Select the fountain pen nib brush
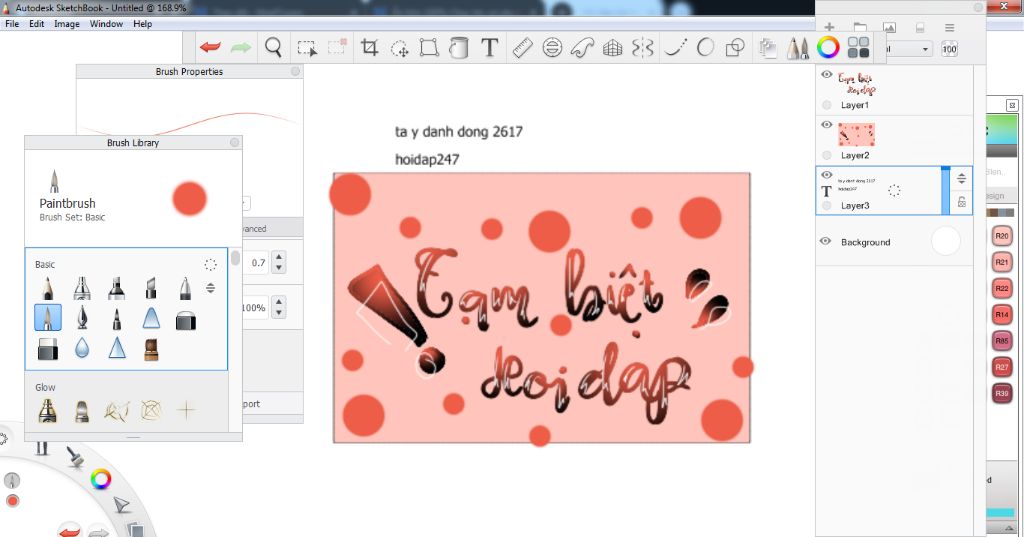1024x537 pixels. click(82, 317)
